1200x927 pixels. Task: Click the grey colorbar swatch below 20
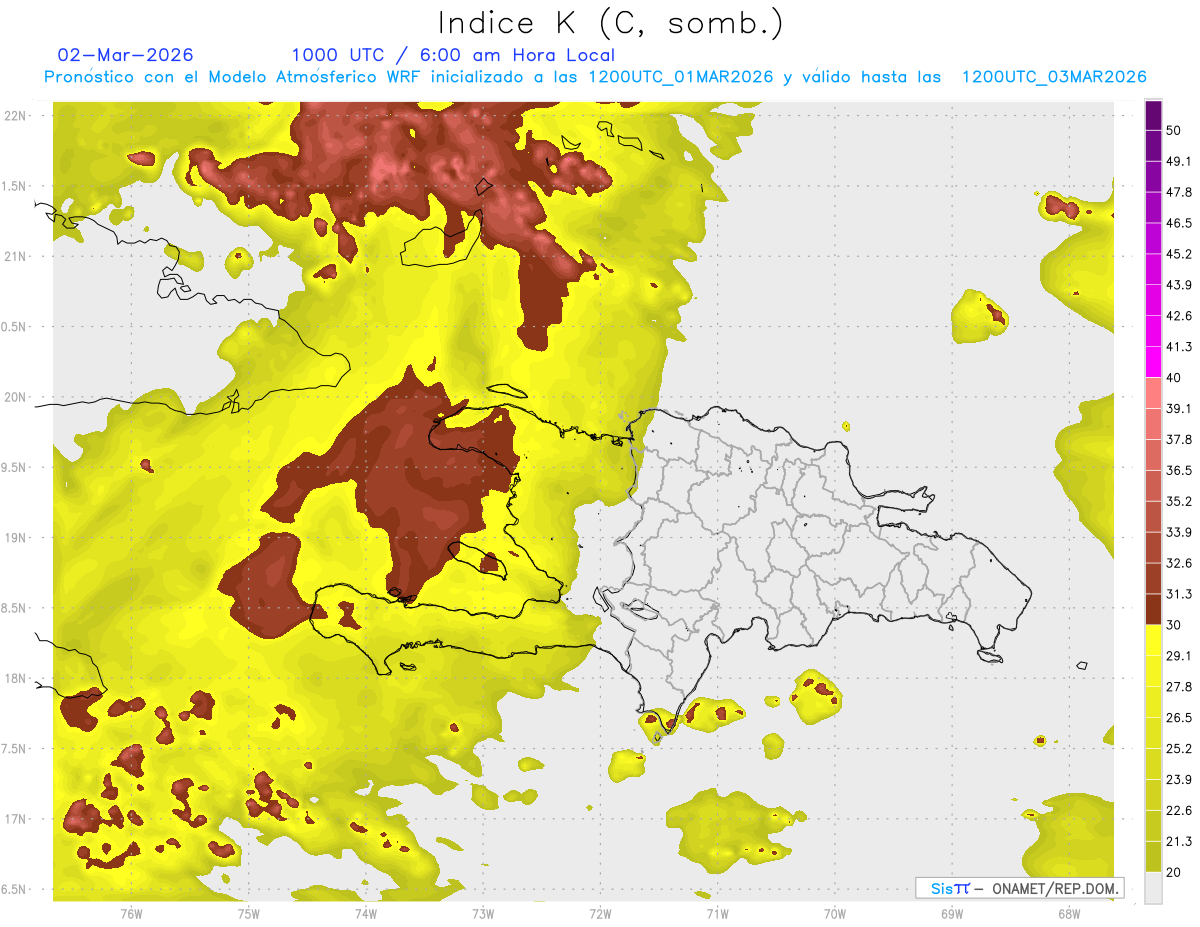pos(1153,888)
